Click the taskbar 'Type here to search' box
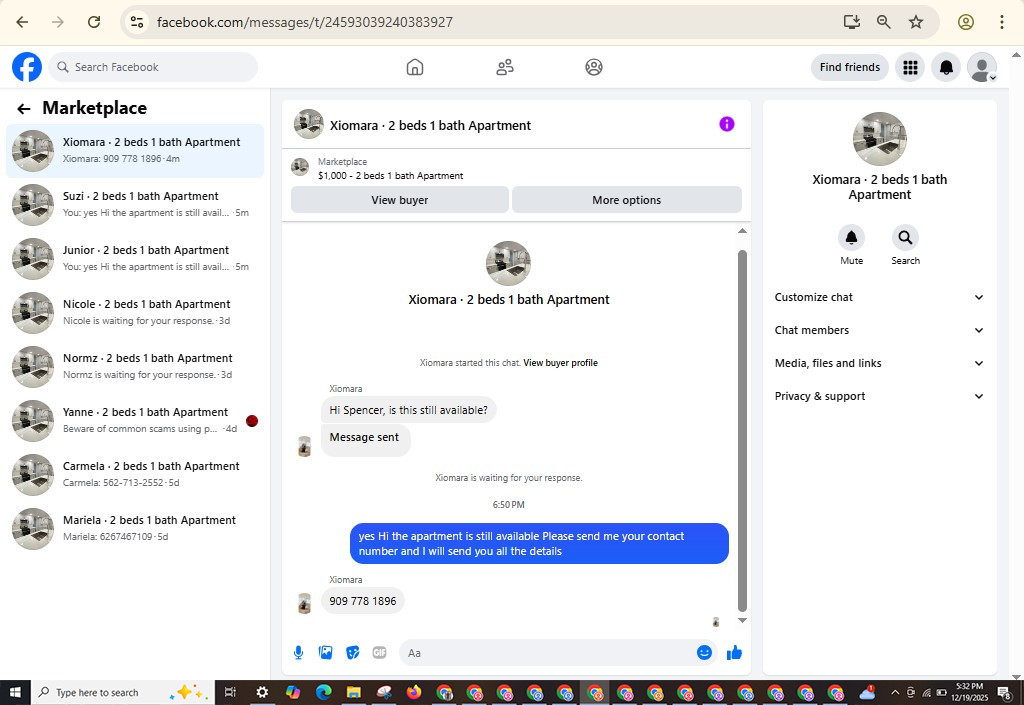Viewport: 1024px width, 705px height. (122, 692)
